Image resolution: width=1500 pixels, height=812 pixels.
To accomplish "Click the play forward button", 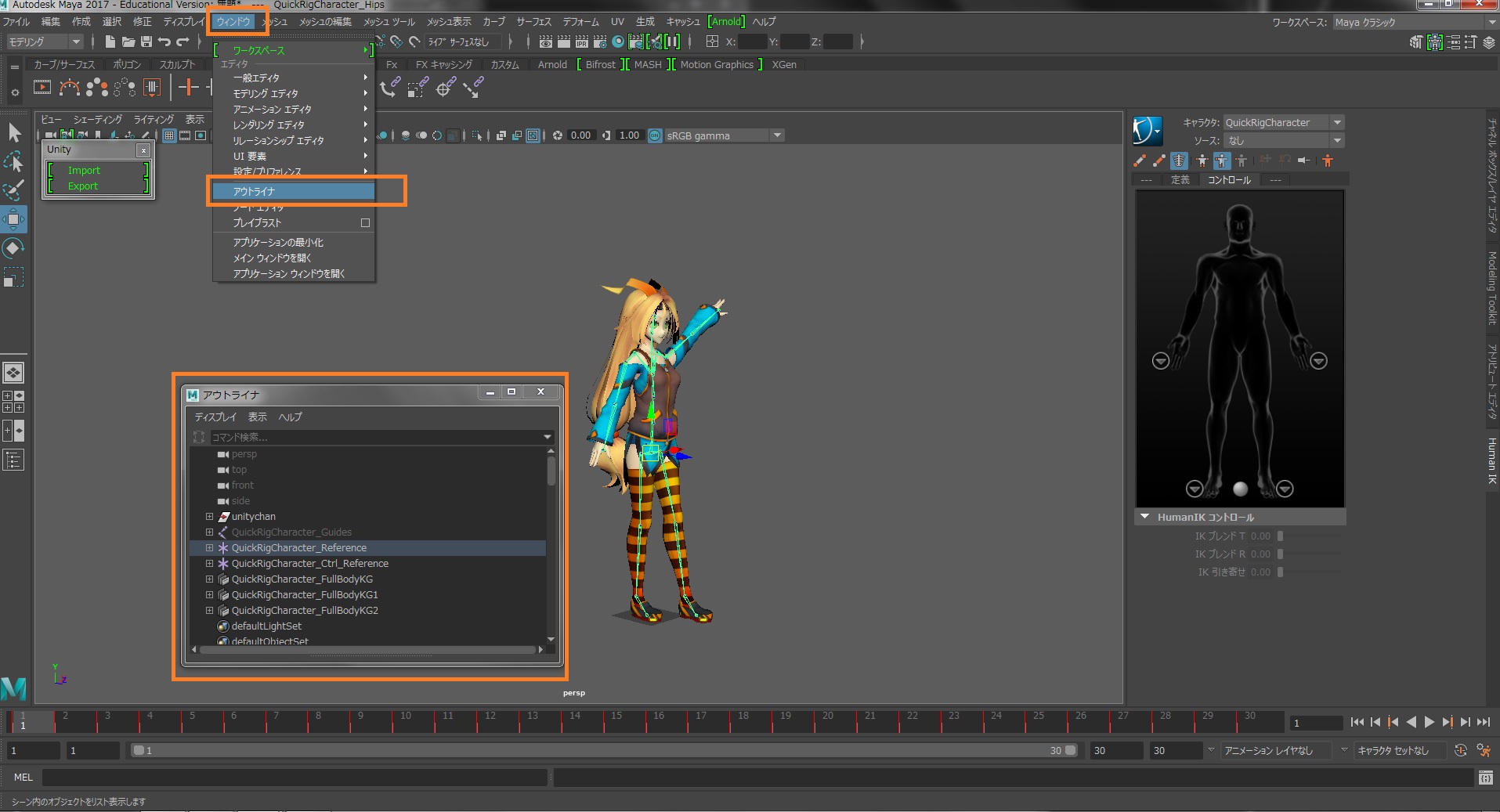I will 1430,722.
